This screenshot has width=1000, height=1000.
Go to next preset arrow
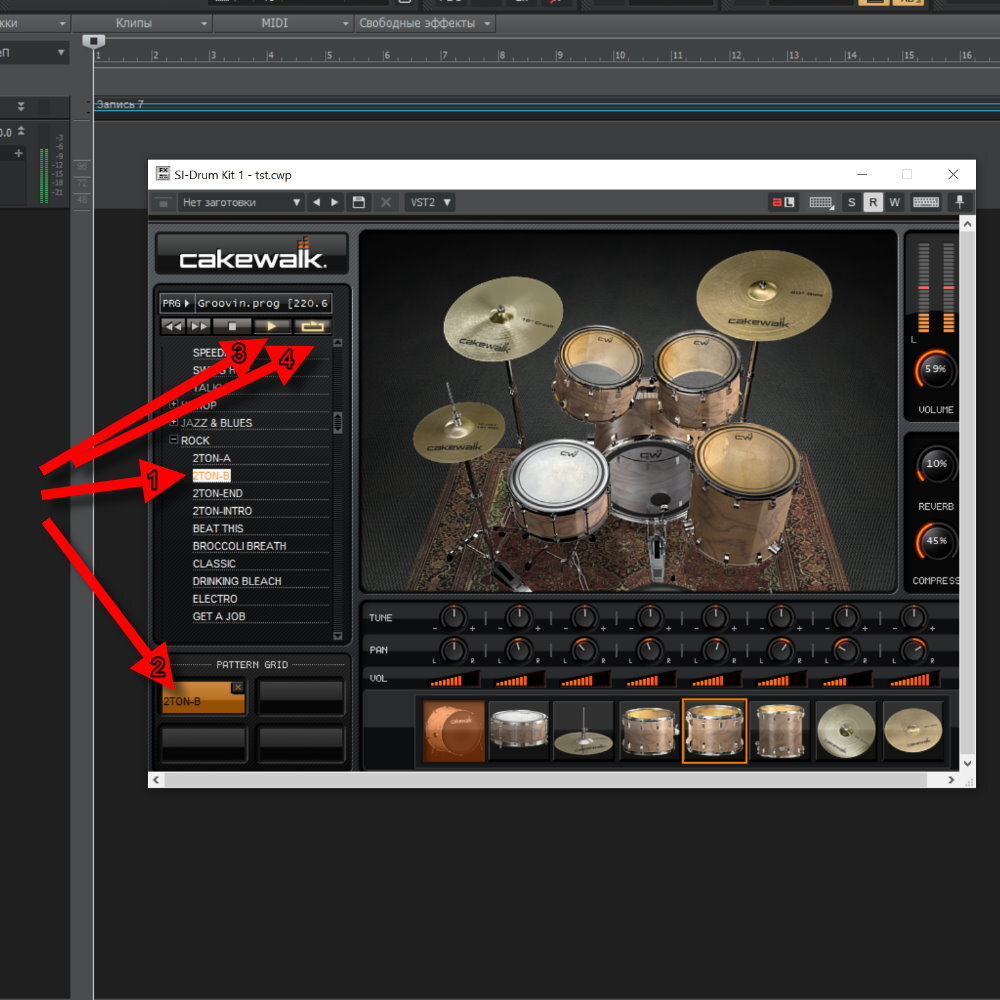coord(334,203)
